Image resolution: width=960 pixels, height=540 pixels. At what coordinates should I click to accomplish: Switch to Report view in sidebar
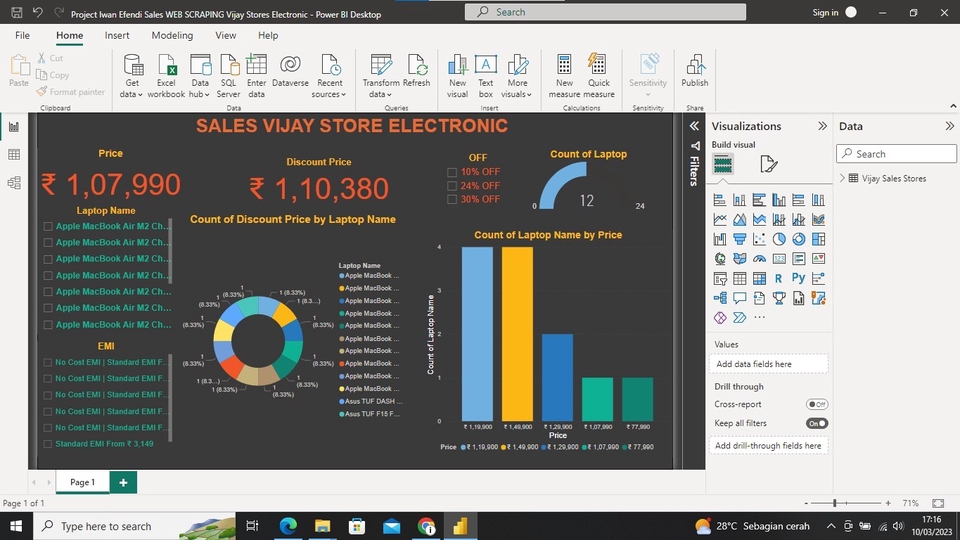tap(14, 127)
